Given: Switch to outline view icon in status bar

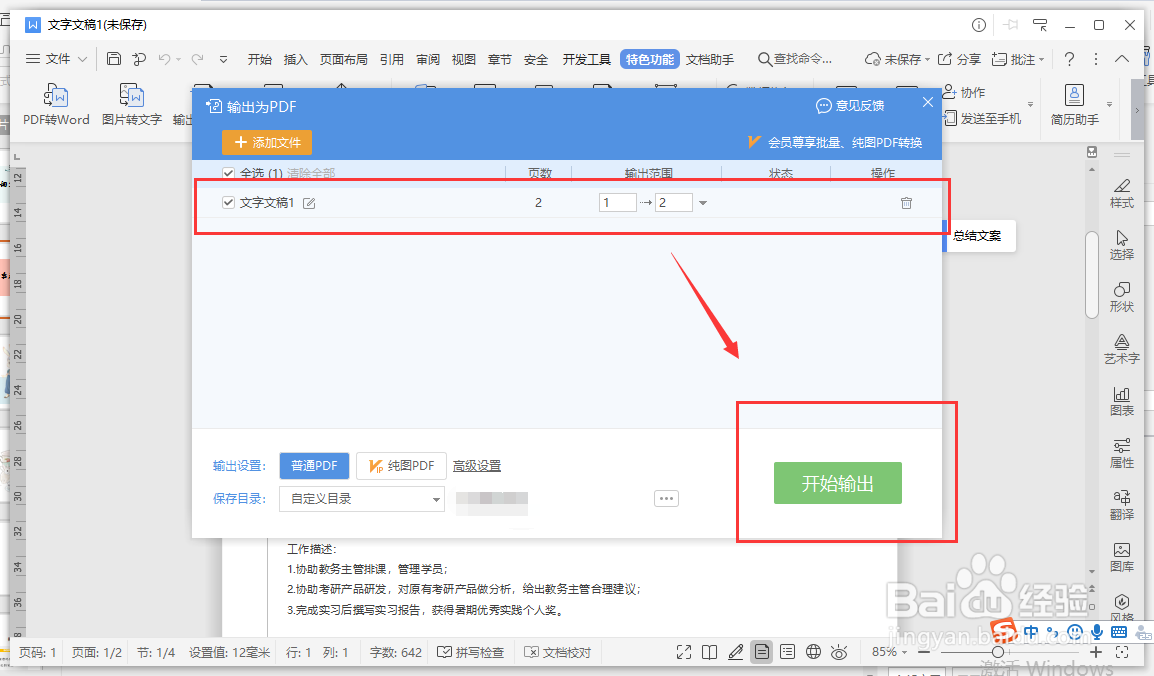Looking at the screenshot, I should [787, 652].
